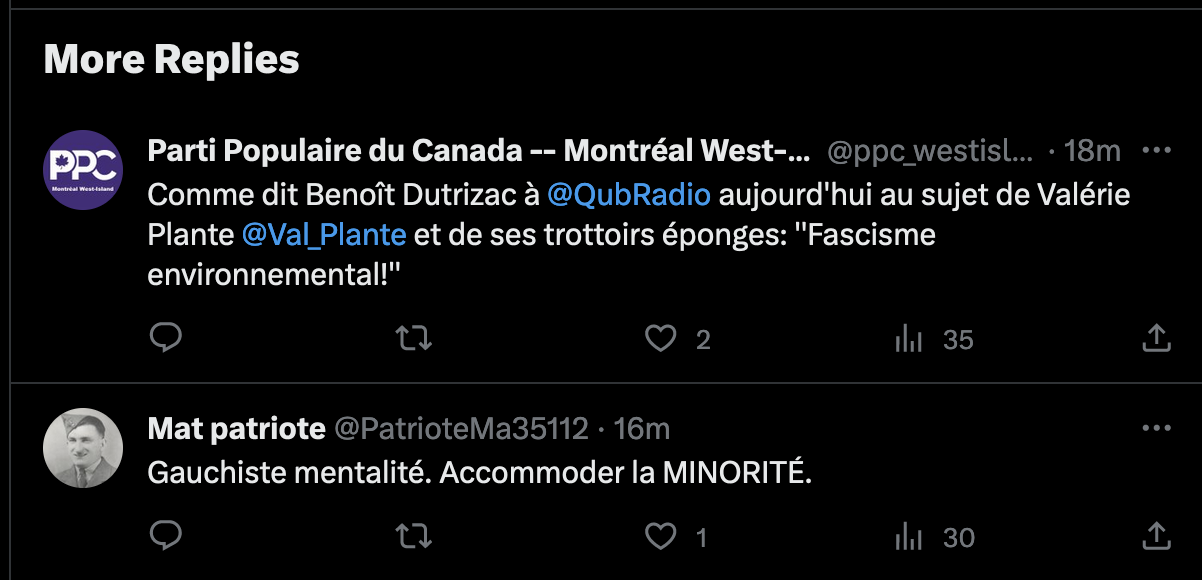Open more options on Mat patriote's tweet
This screenshot has height=580, width=1202.
[1156, 429]
